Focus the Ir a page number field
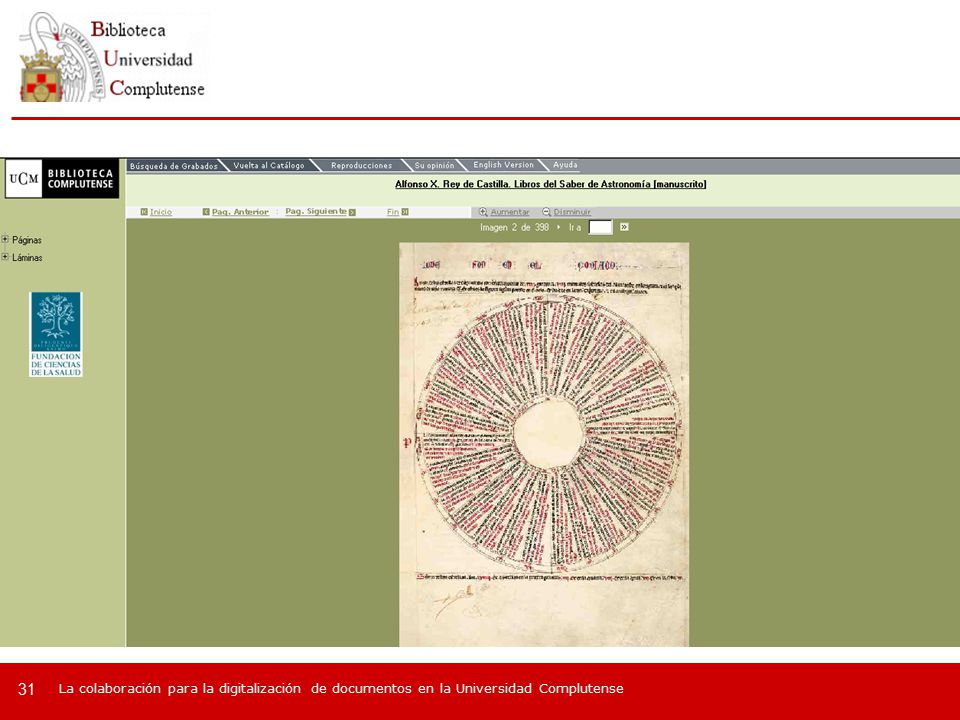This screenshot has width=960, height=720. 600,227
